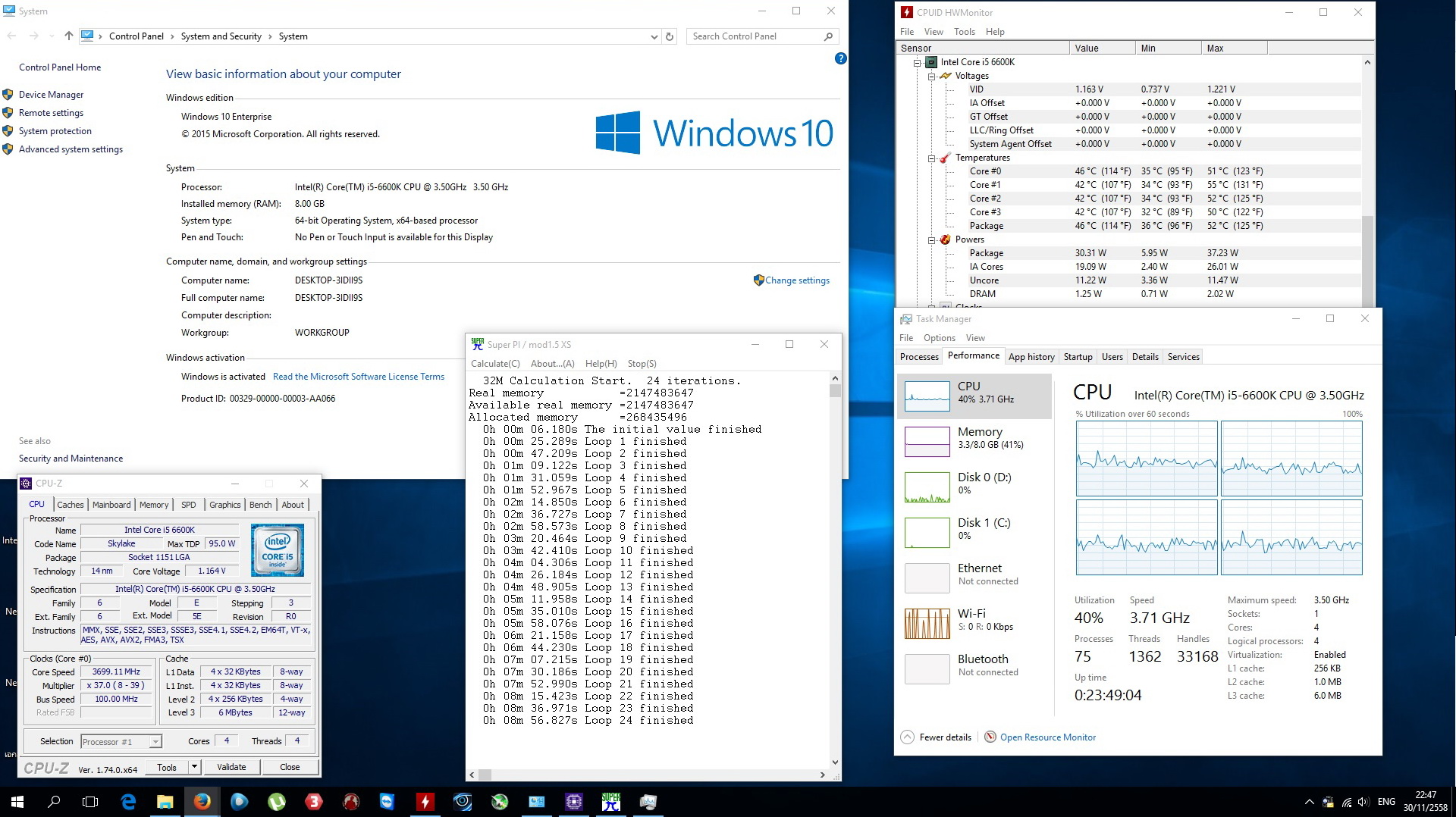This screenshot has height=817, width=1456.
Task: Switch to CPU-Z via its purple chip taskbar icon
Action: [x=574, y=802]
